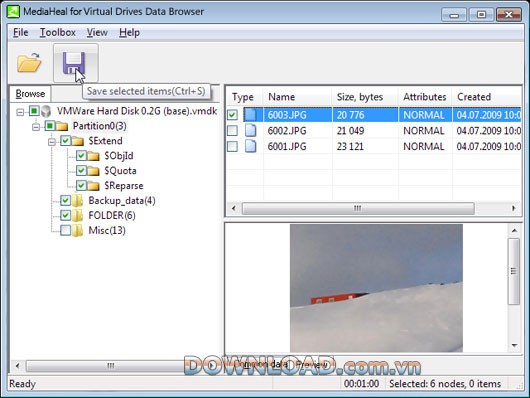
Task: Uncheck the Backup_data(4) checkbox
Action: click(x=66, y=201)
